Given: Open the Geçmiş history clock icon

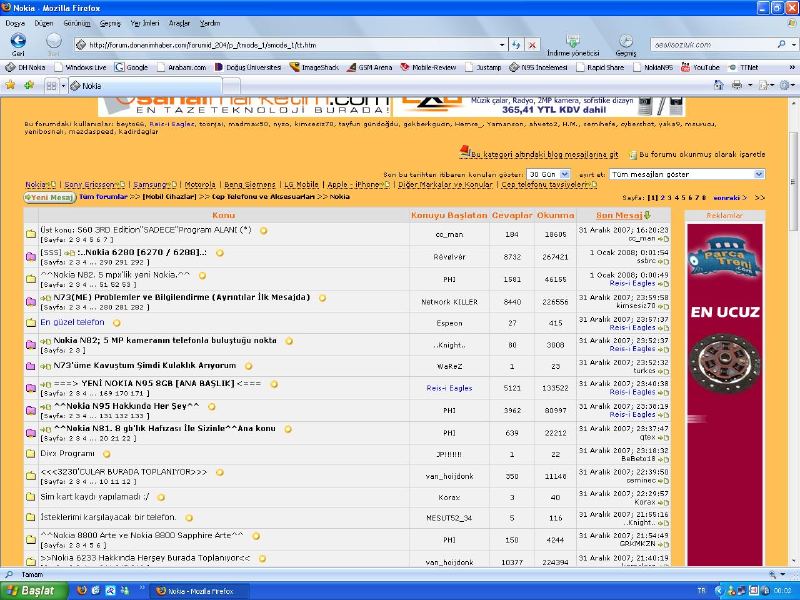Looking at the screenshot, I should pos(626,45).
